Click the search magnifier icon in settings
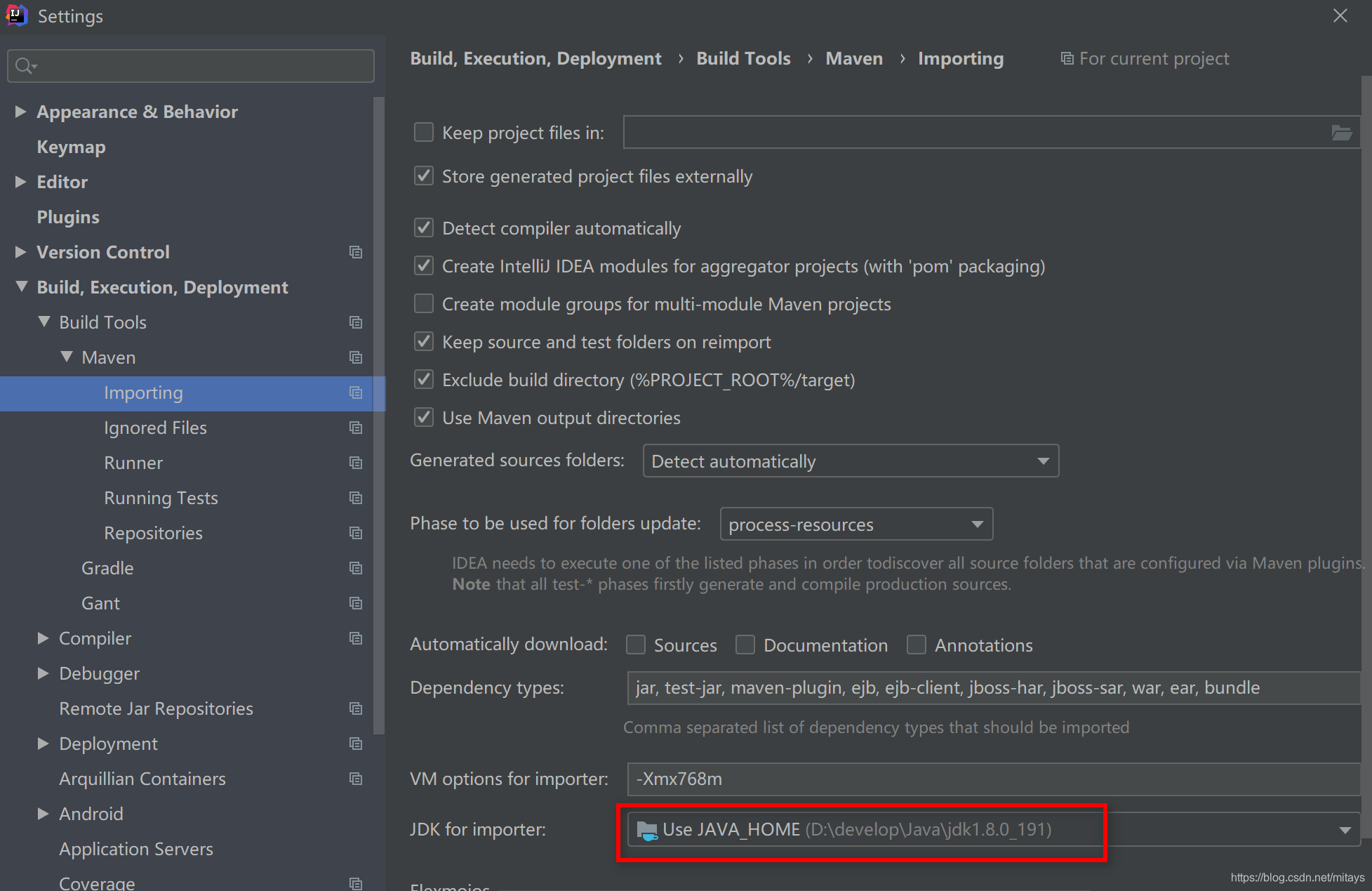 click(25, 66)
